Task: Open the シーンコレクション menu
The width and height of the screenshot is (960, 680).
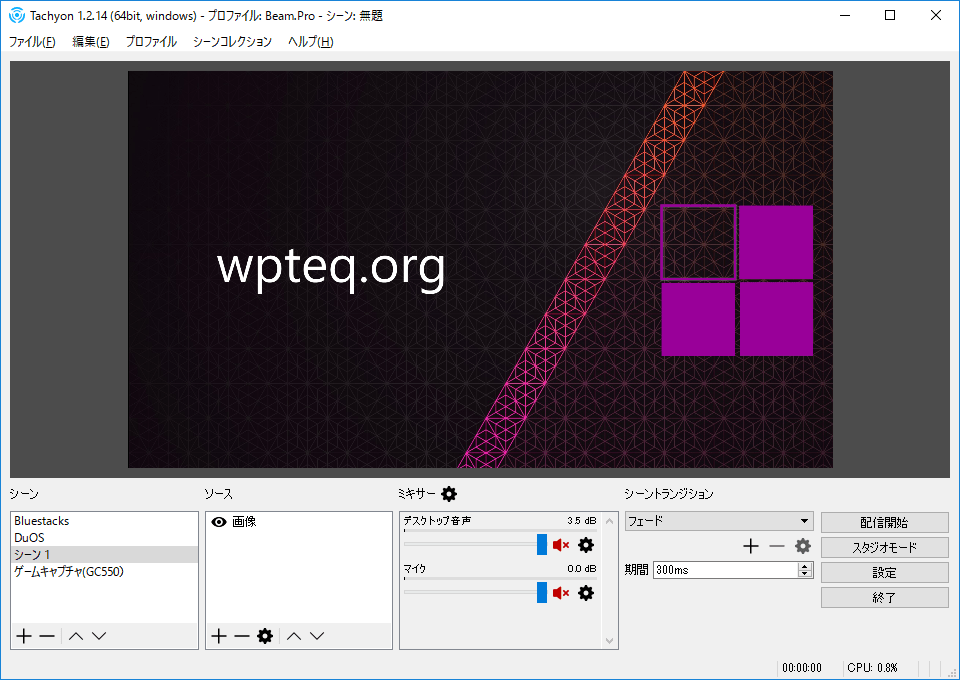Action: [x=231, y=42]
